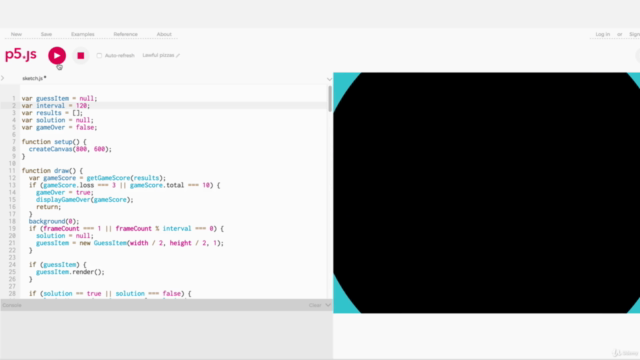The width and height of the screenshot is (640, 360).
Task: Select the sketch.js file tab
Action: (x=34, y=78)
